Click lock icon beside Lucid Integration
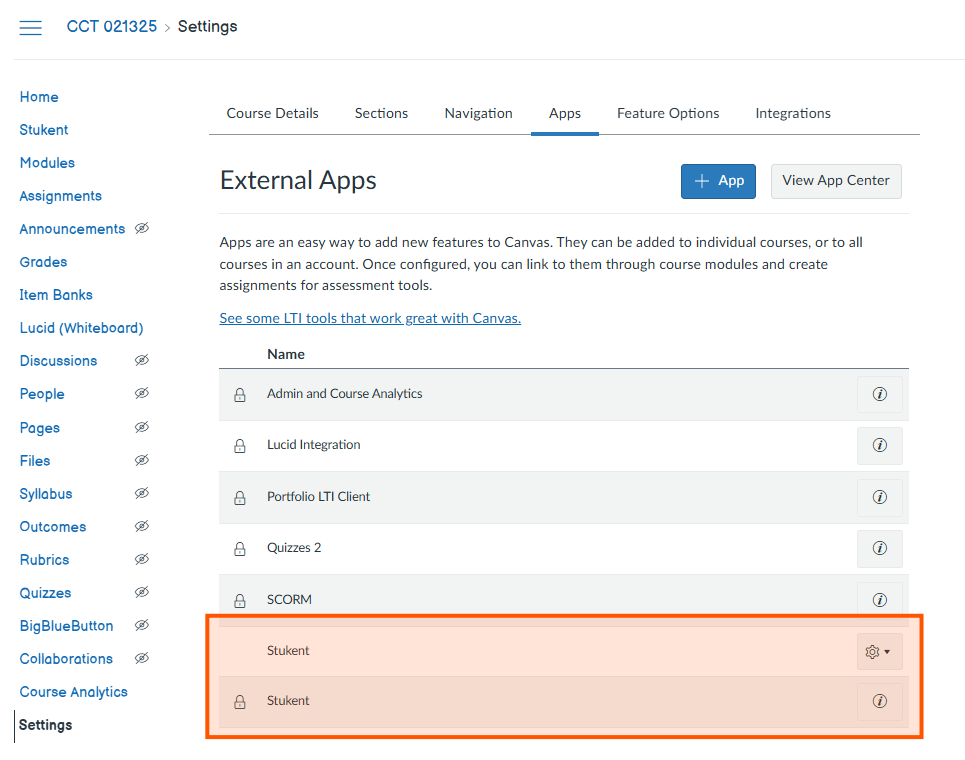Image resolution: width=965 pixels, height=760 pixels. click(240, 446)
